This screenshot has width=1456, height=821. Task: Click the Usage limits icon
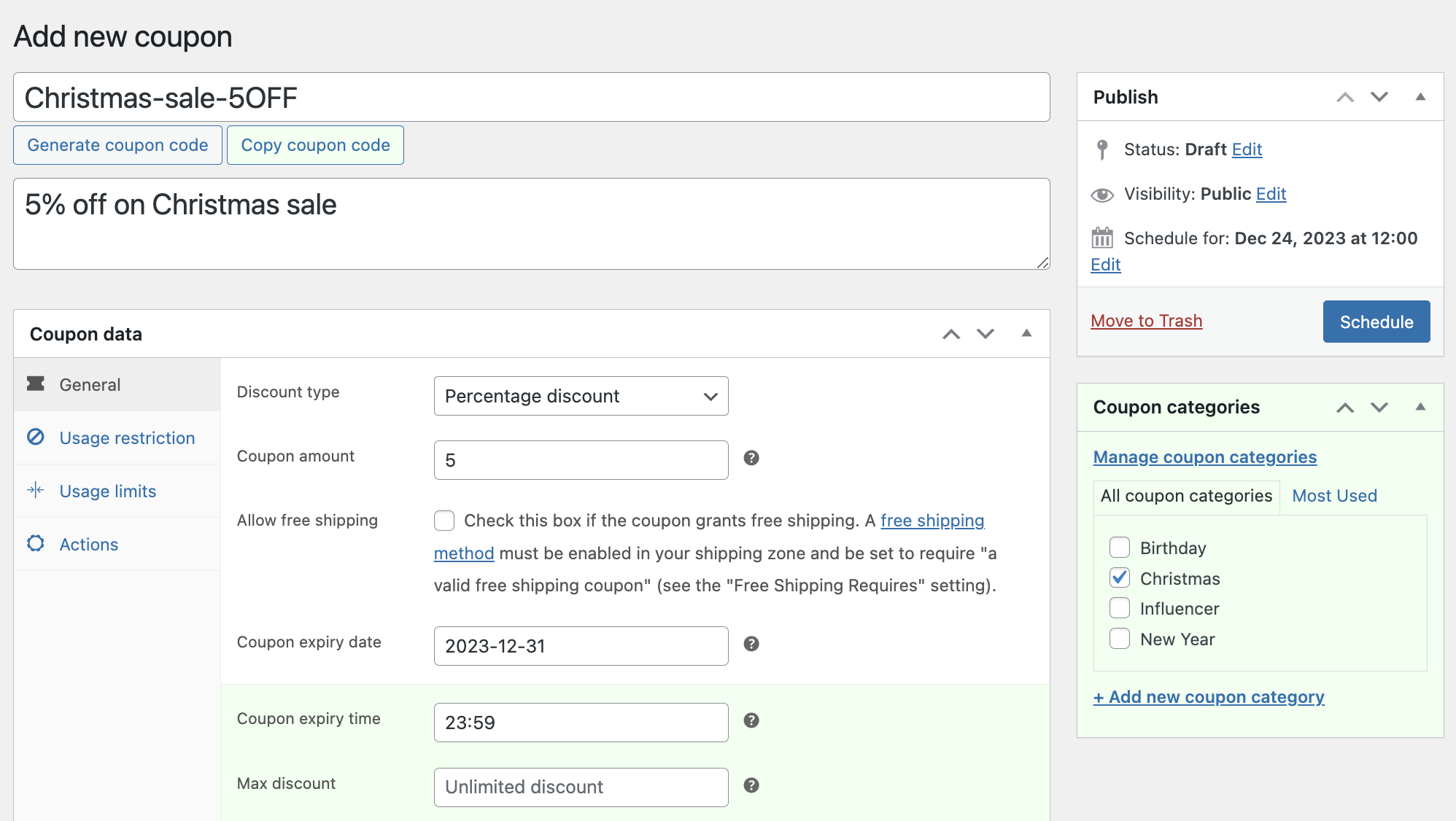pyautogui.click(x=36, y=491)
